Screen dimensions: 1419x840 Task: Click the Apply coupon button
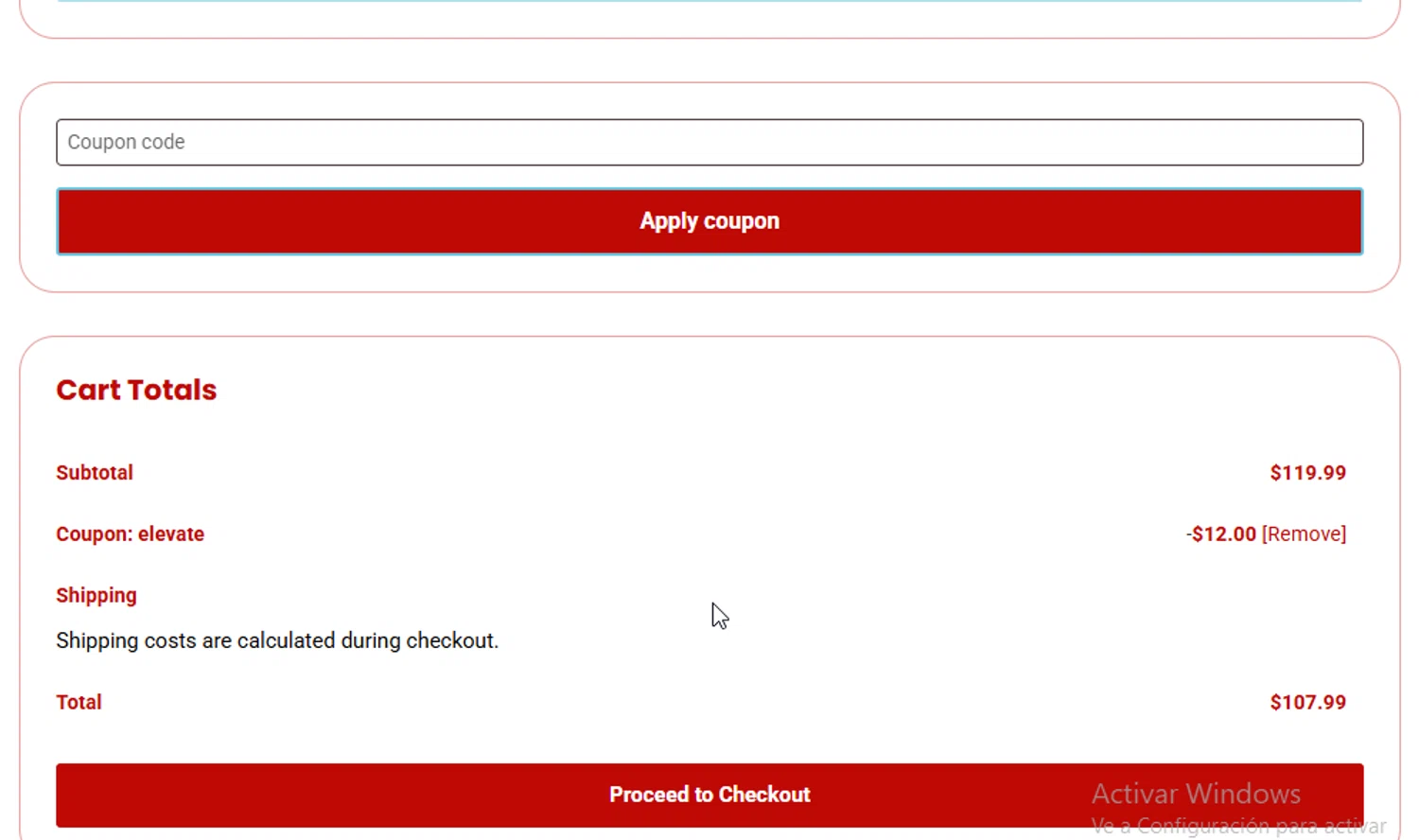709,221
